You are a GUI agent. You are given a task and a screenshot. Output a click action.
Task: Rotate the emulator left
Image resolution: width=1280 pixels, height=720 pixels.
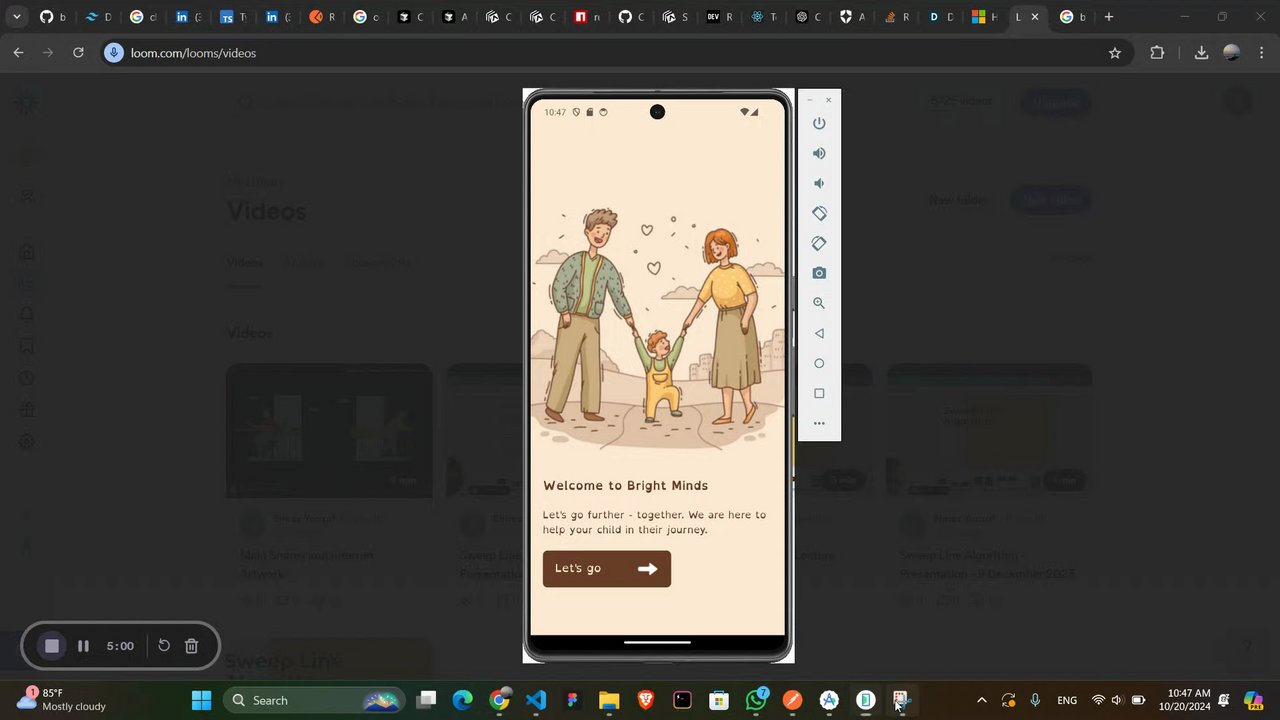819,213
